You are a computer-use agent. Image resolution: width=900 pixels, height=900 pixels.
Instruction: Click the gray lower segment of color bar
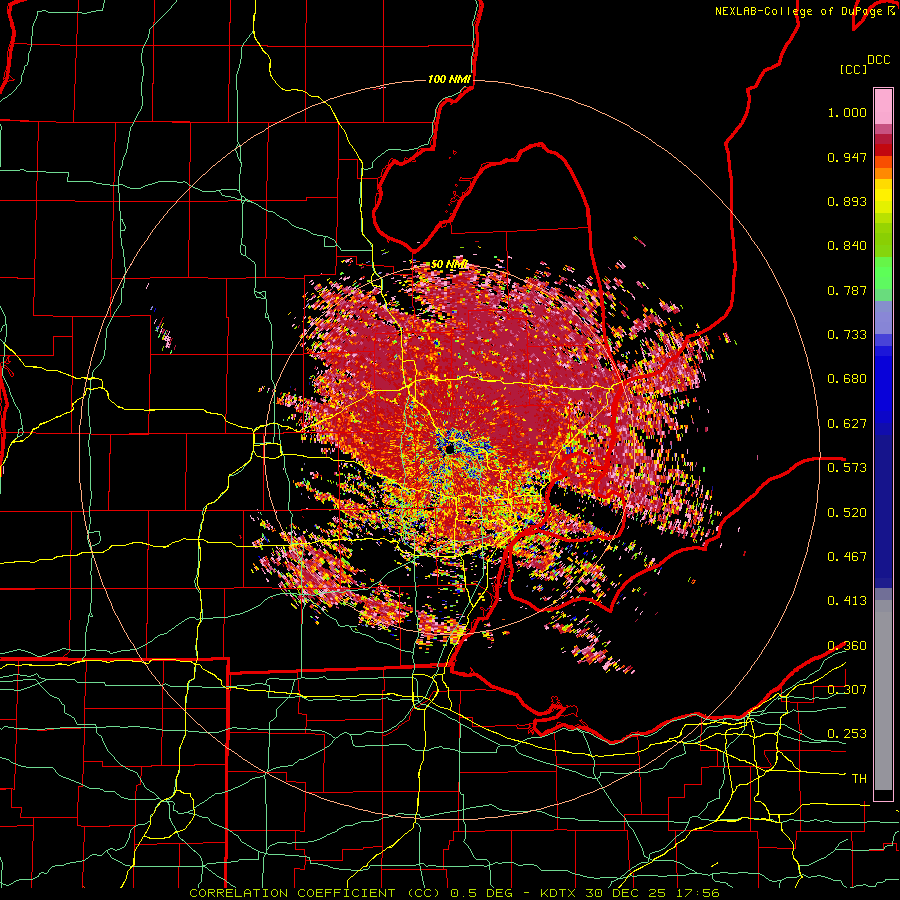[883, 695]
